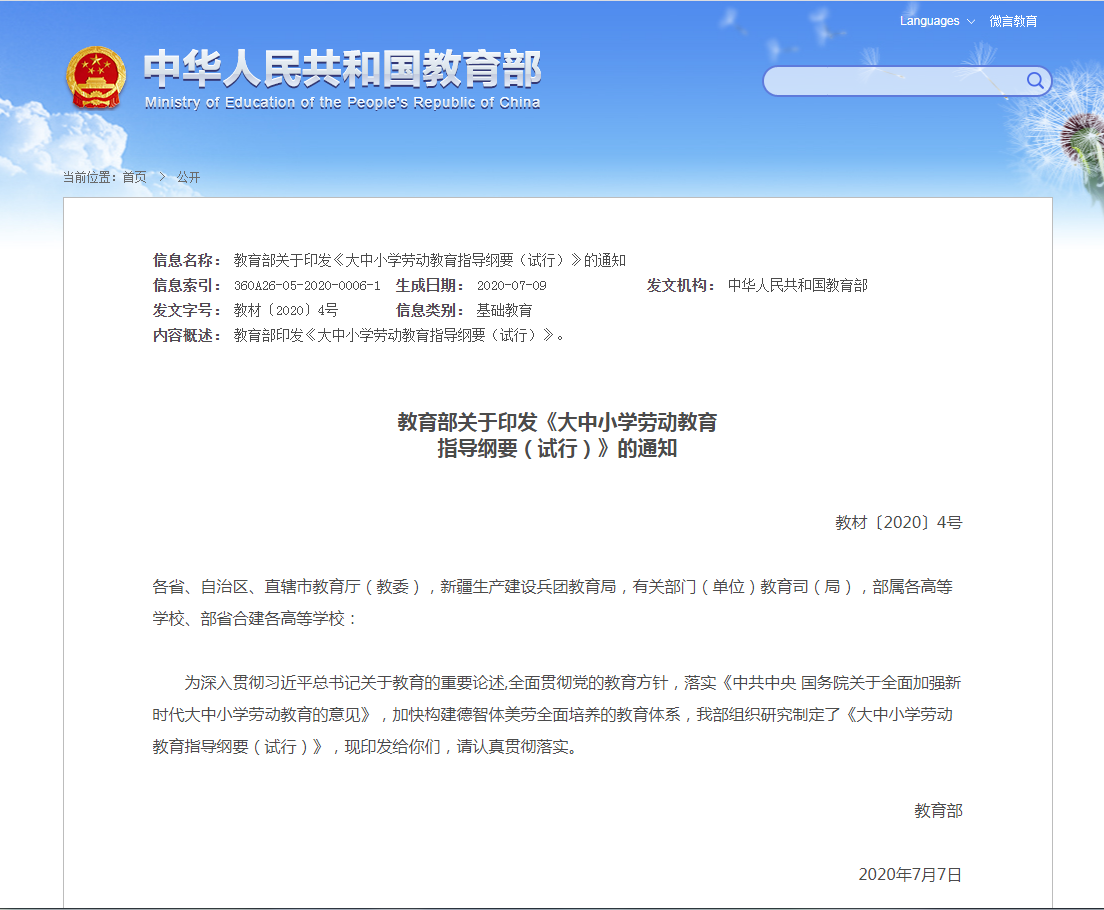1104x910 pixels.
Task: Click the 内容概述 summary text
Action: pyautogui.click(x=399, y=335)
